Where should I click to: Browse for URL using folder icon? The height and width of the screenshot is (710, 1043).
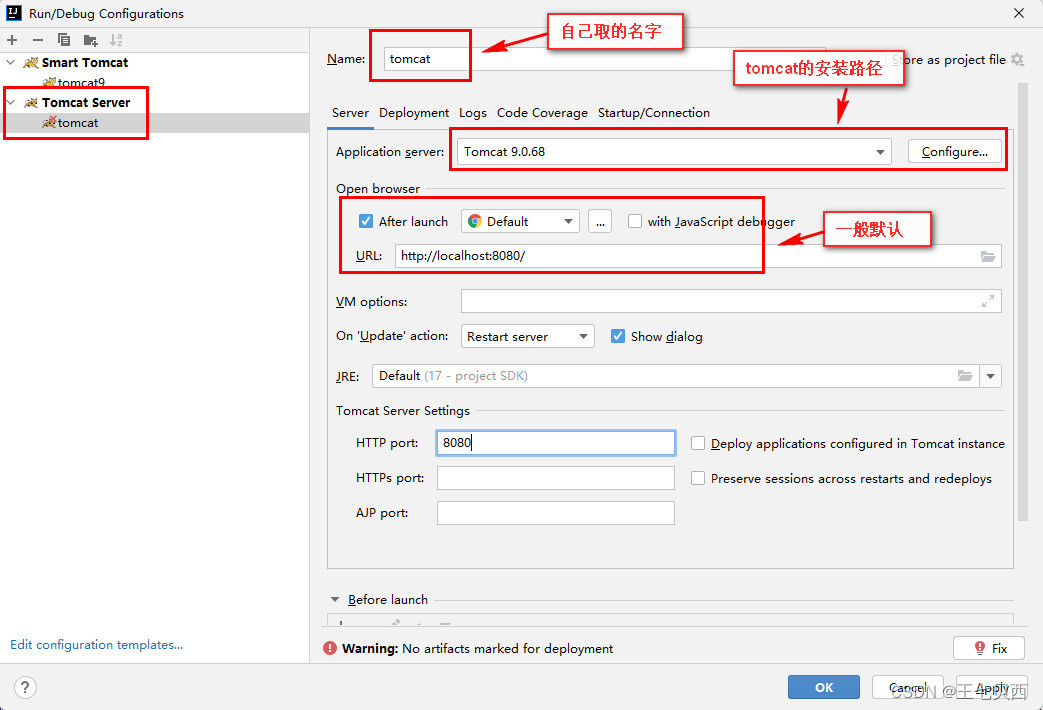[988, 256]
